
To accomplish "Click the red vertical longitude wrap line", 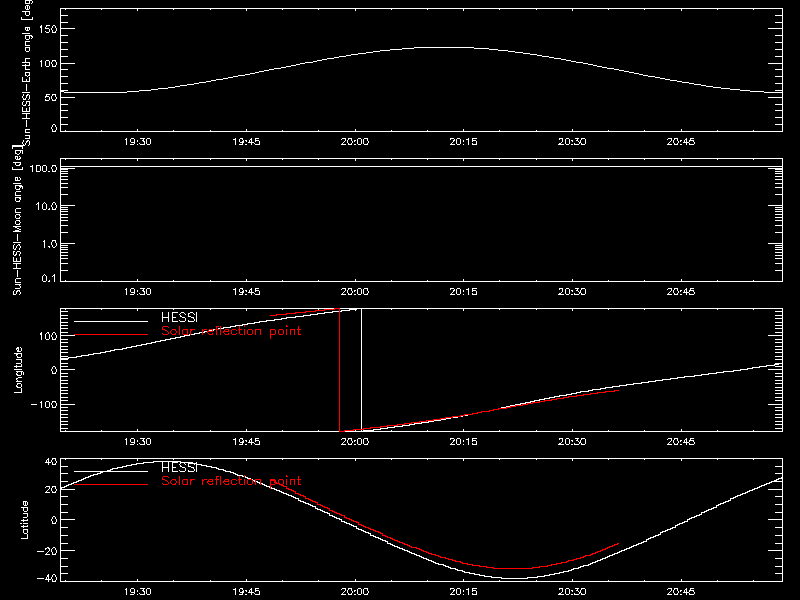I will 340,370.
